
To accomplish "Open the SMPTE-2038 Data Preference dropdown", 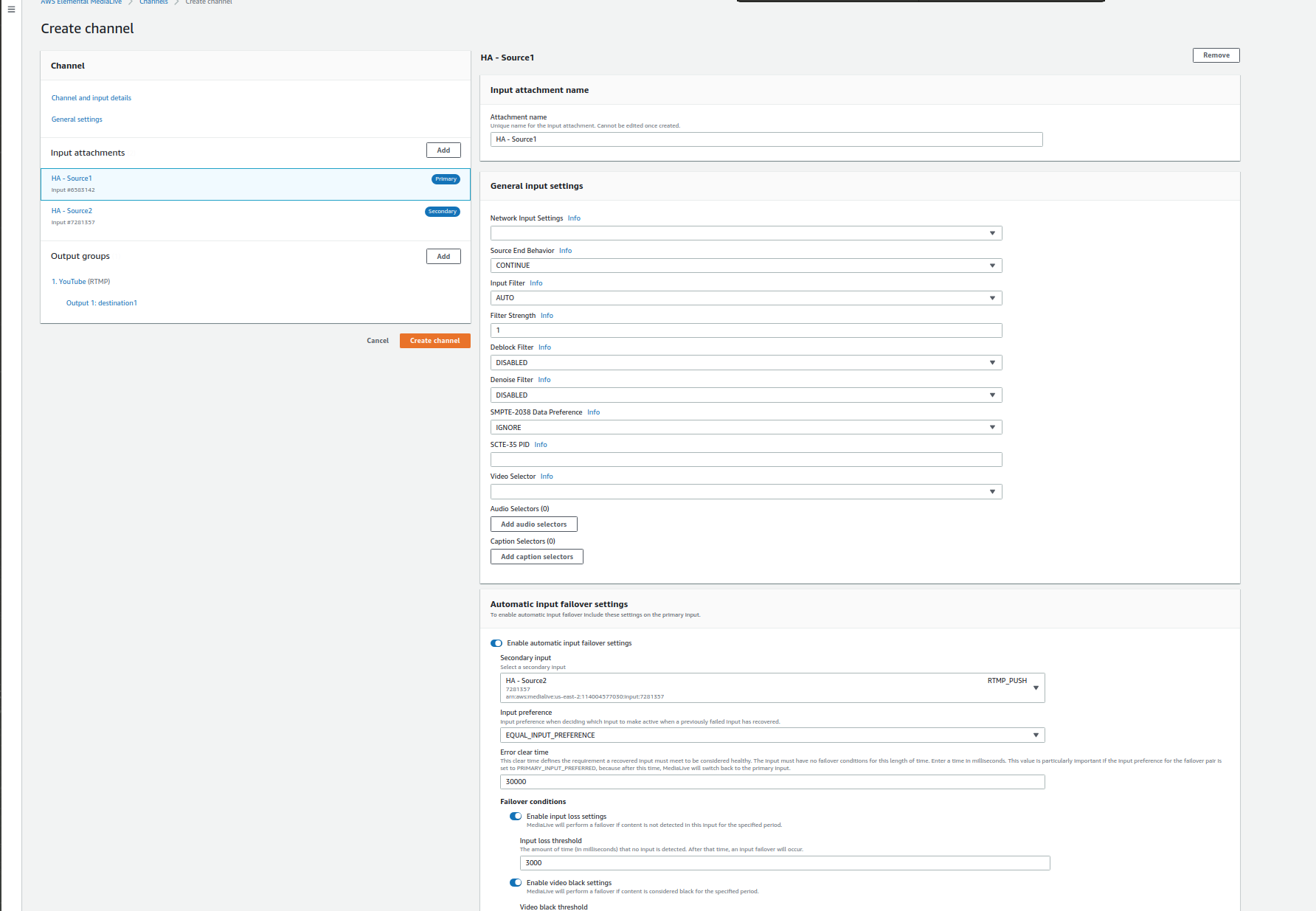I will tap(746, 428).
